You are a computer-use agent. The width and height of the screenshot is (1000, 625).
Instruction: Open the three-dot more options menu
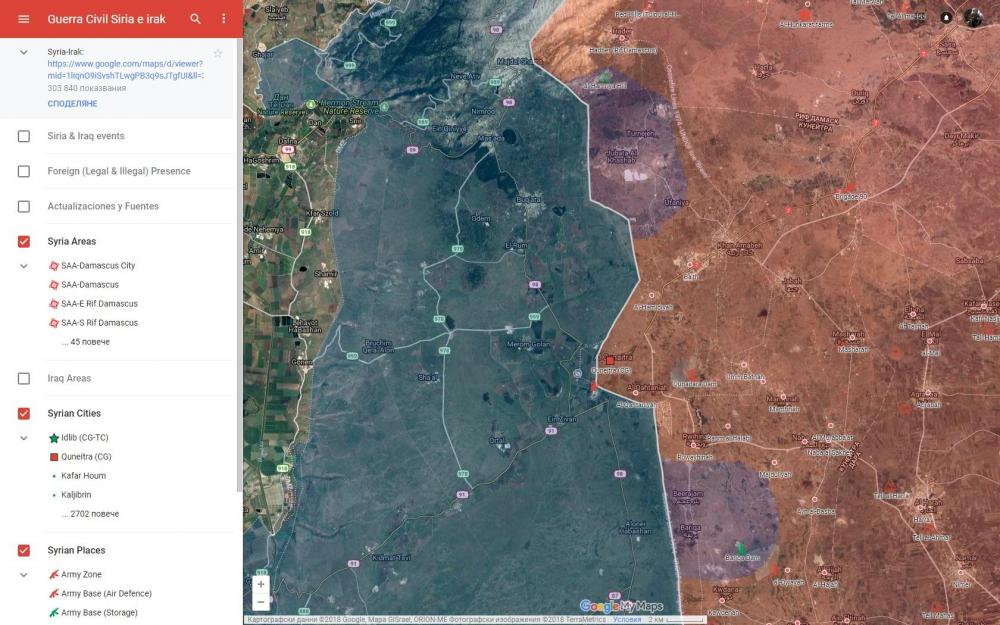coord(223,19)
